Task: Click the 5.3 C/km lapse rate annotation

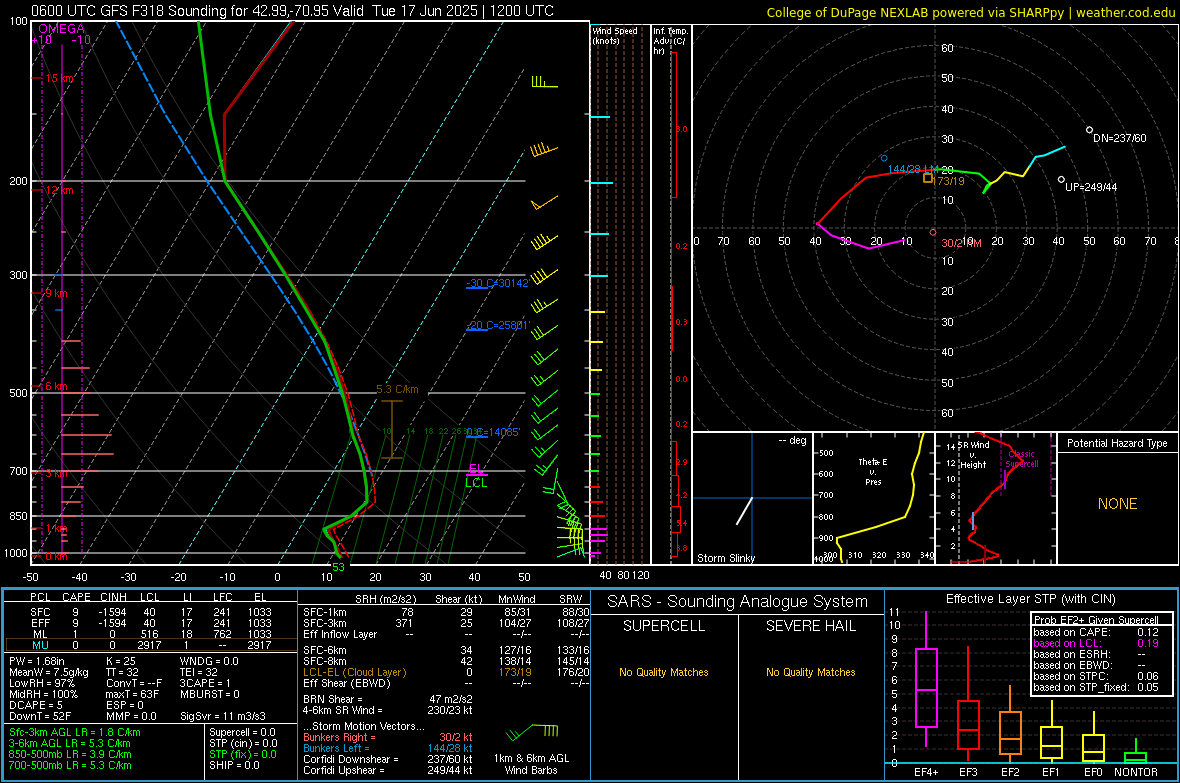Action: (x=397, y=389)
